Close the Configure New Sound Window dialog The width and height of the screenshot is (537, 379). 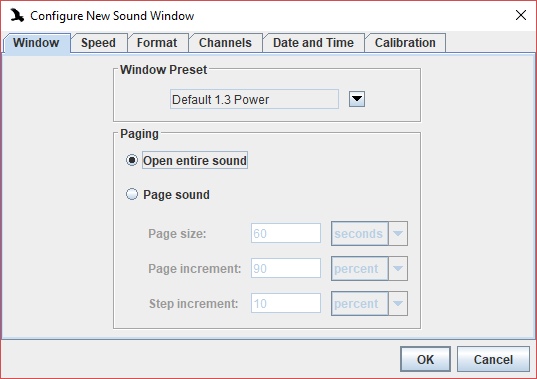[521, 15]
